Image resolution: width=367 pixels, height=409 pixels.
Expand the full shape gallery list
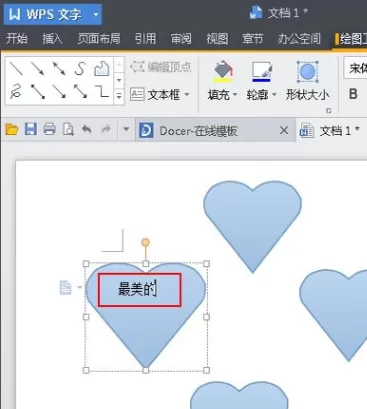(119, 96)
